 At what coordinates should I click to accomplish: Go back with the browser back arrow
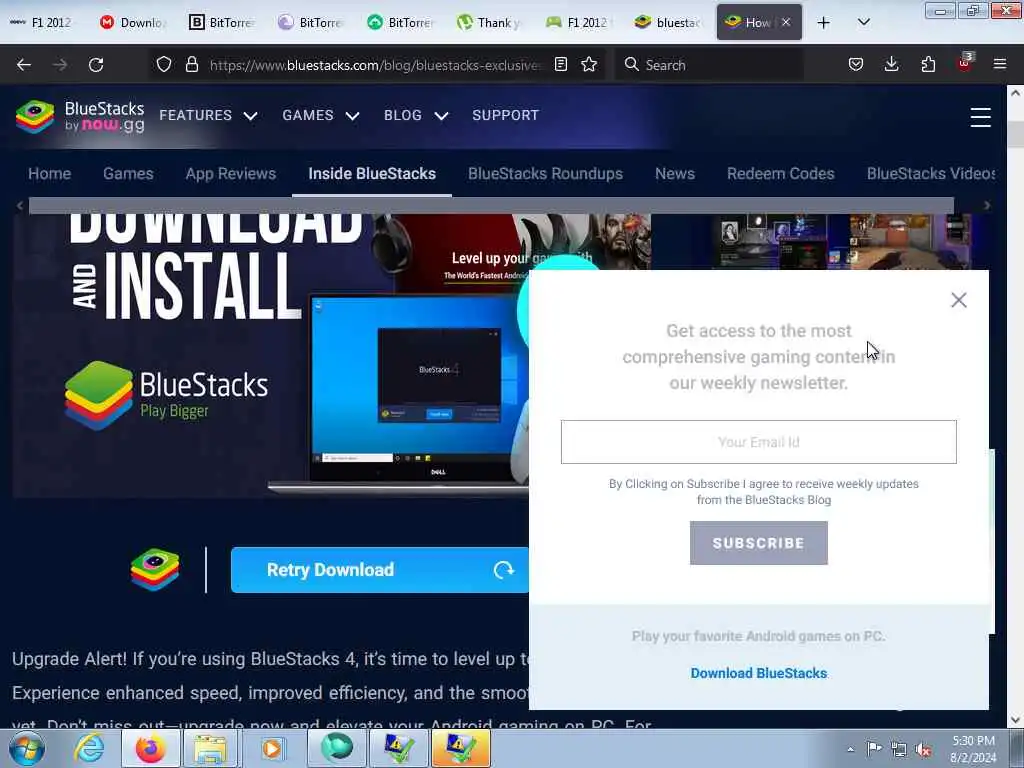click(x=24, y=65)
